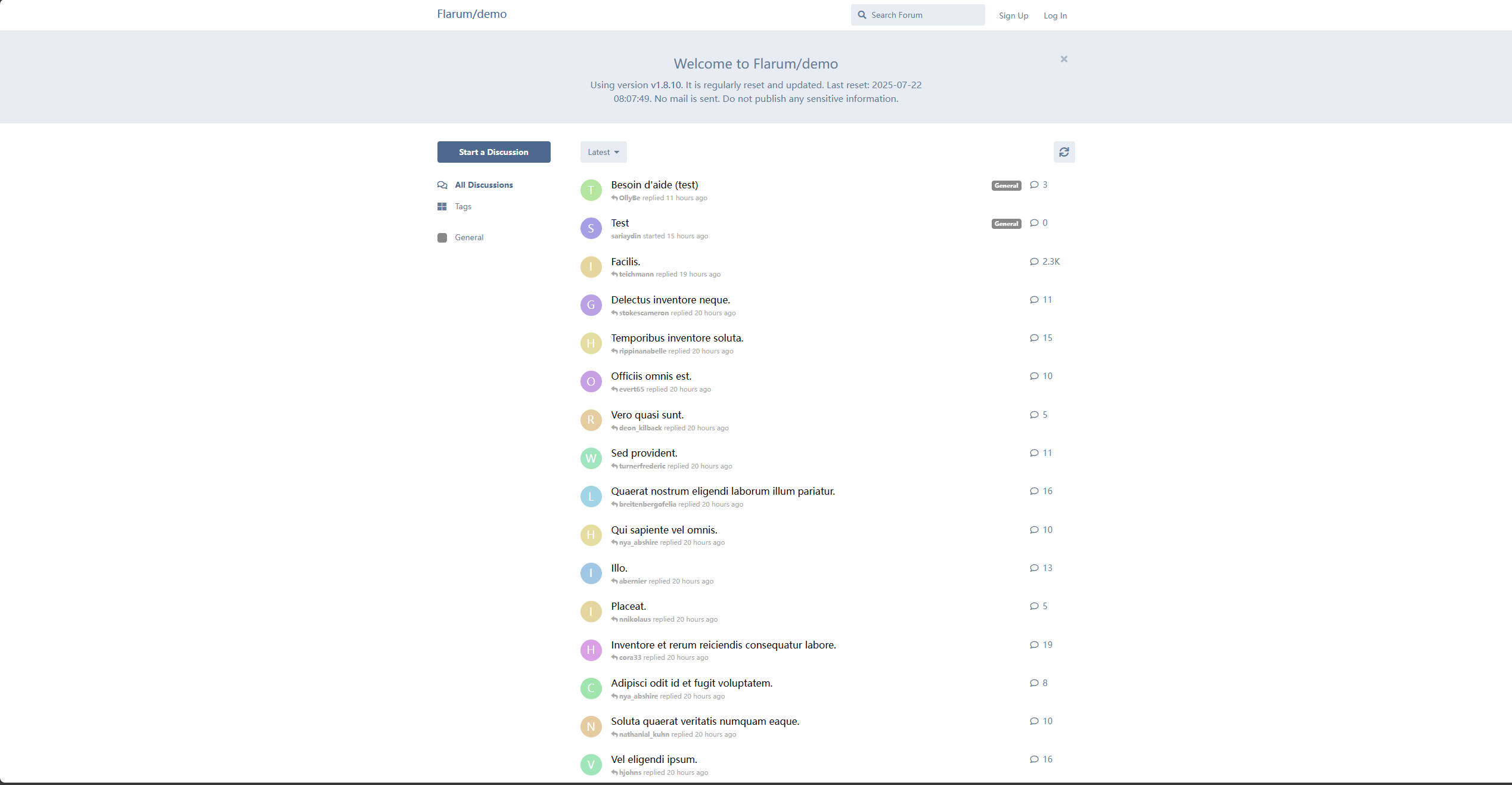Open the discussion Besoin d'aide (test)
The width and height of the screenshot is (1512, 785).
(x=654, y=185)
